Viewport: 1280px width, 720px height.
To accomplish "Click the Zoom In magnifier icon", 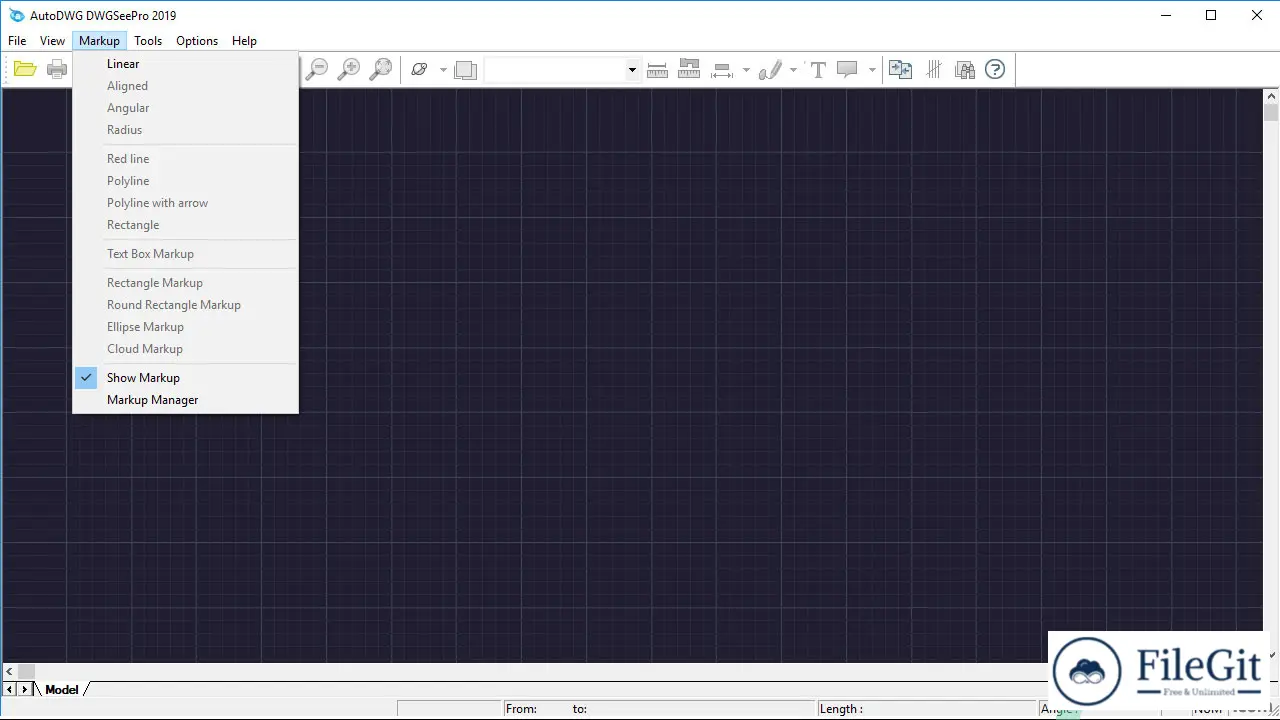I will point(349,69).
